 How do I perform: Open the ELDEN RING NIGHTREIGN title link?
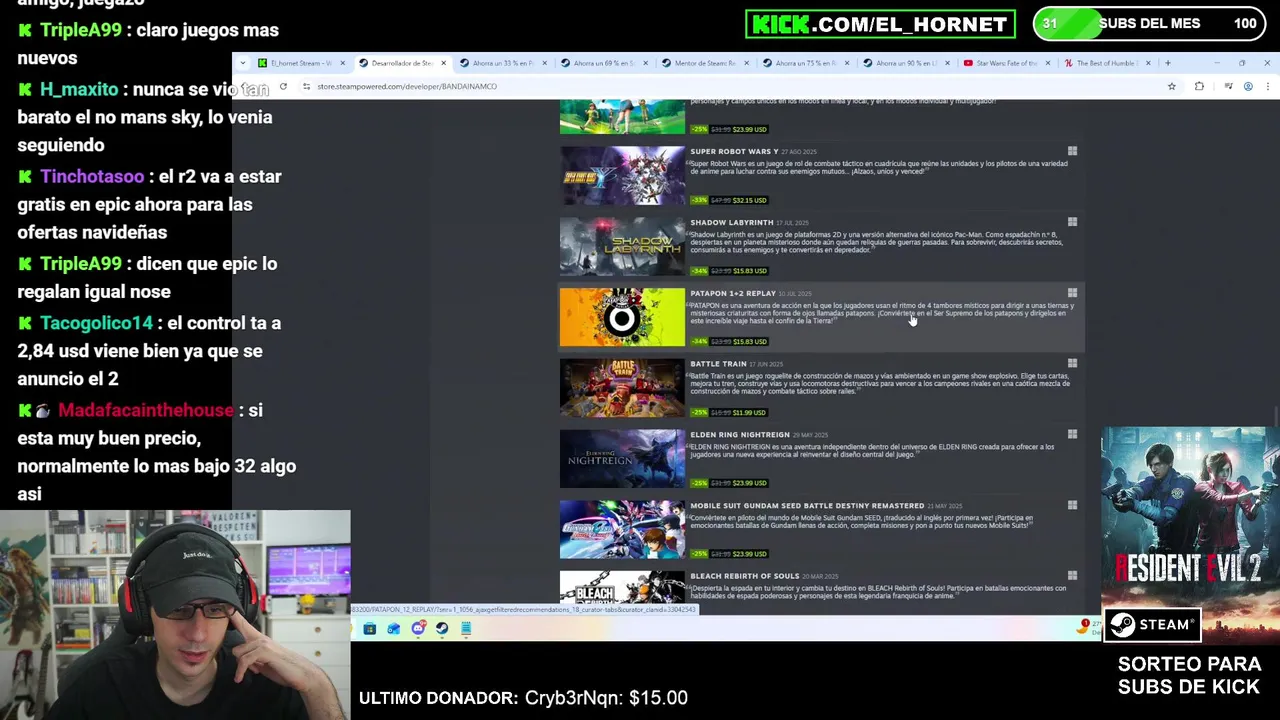[x=740, y=435]
